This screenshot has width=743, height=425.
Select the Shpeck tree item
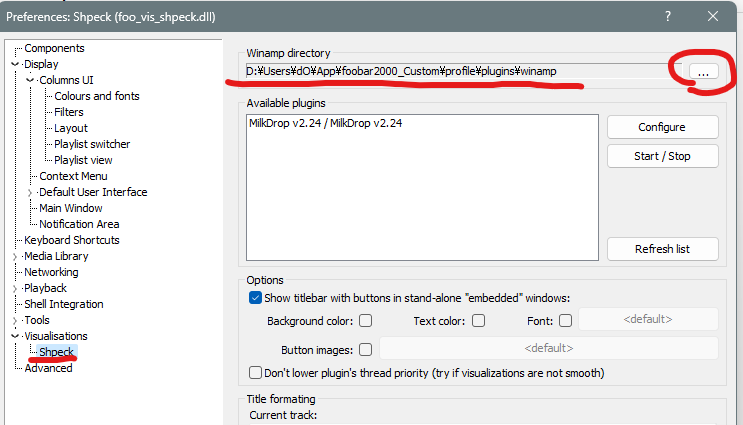pyautogui.click(x=57, y=352)
